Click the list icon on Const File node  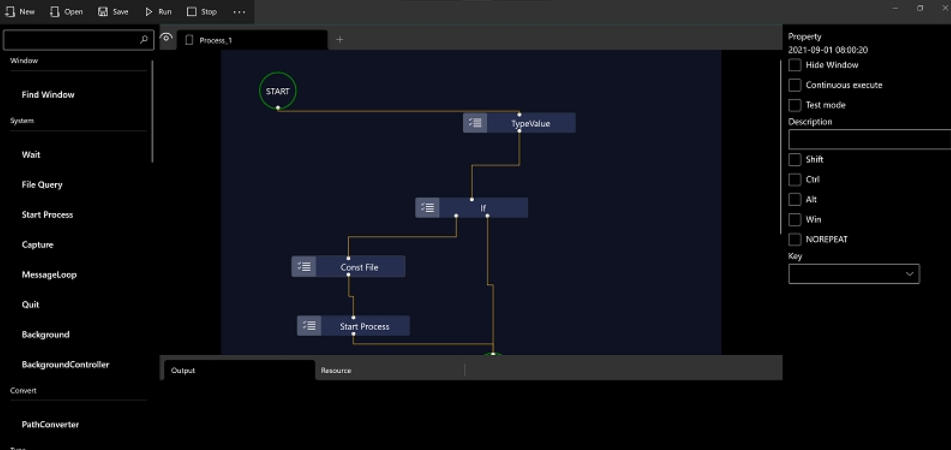304,267
